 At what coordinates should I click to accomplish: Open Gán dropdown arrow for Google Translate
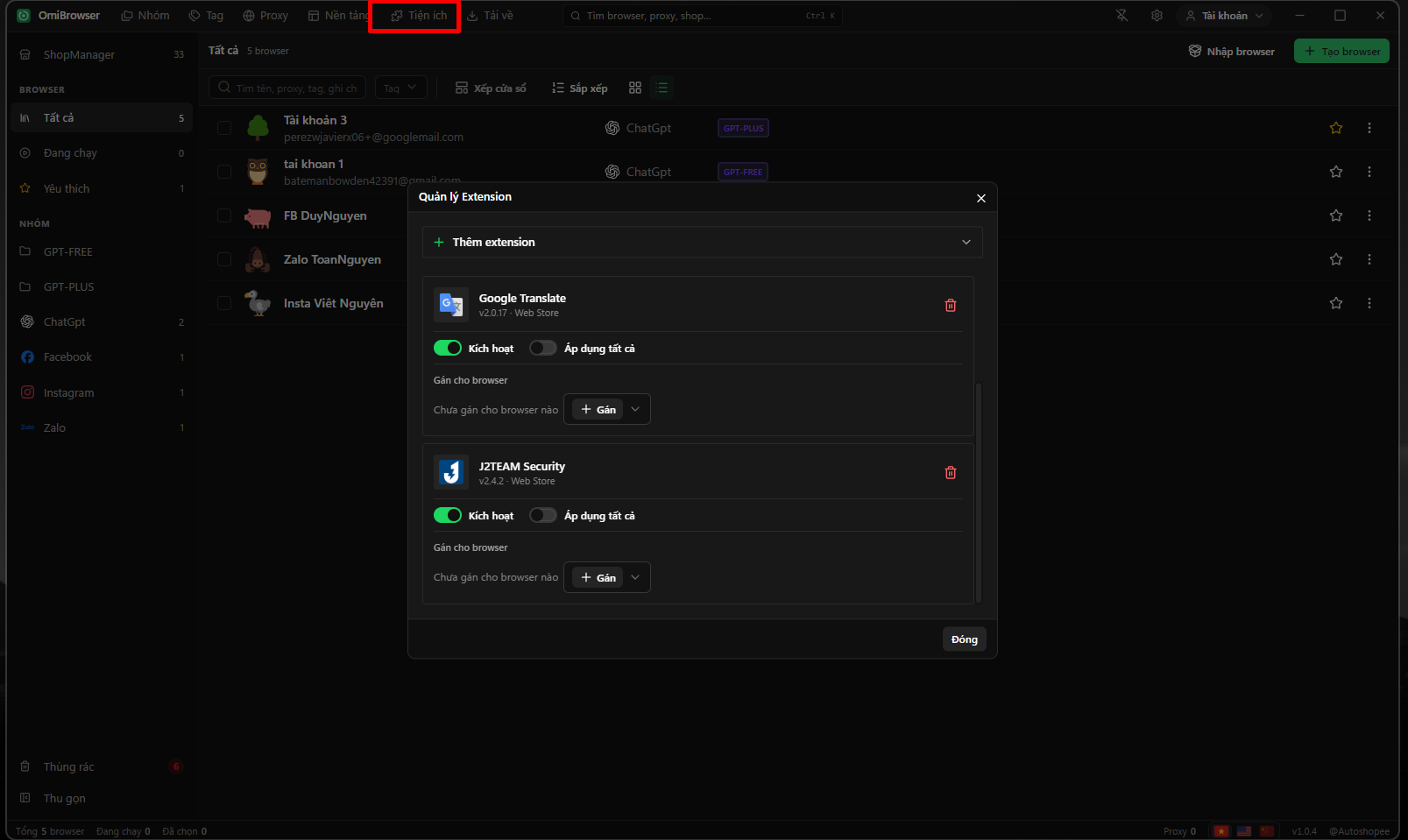[636, 409]
